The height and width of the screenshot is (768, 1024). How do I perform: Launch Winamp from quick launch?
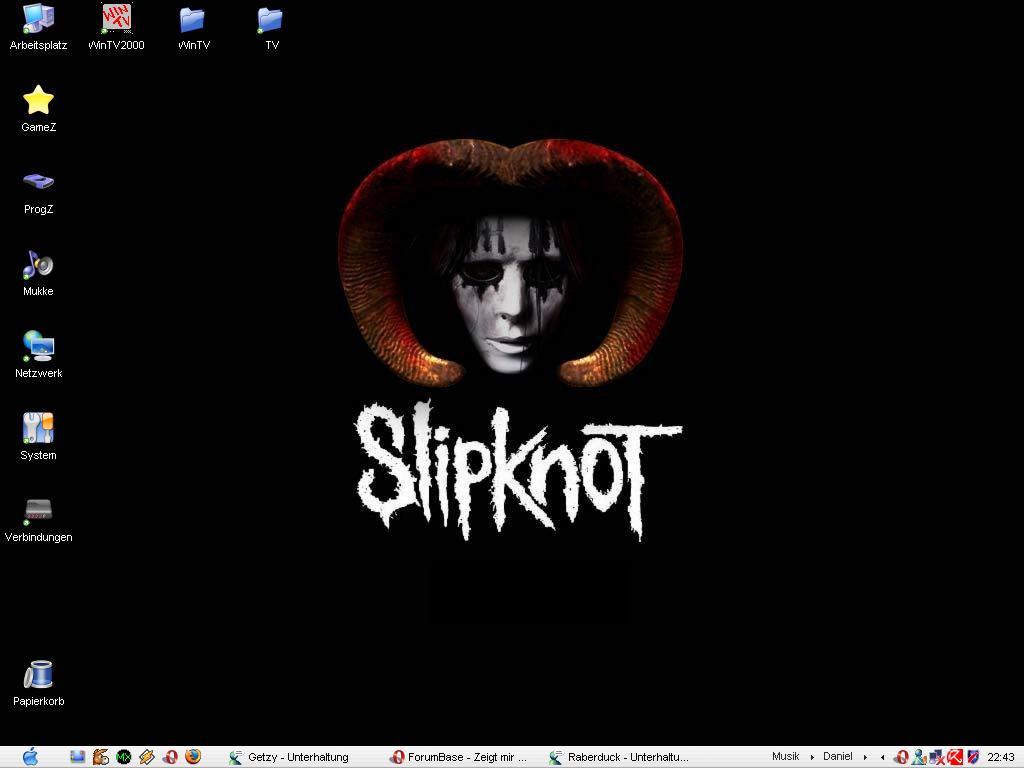tap(147, 757)
